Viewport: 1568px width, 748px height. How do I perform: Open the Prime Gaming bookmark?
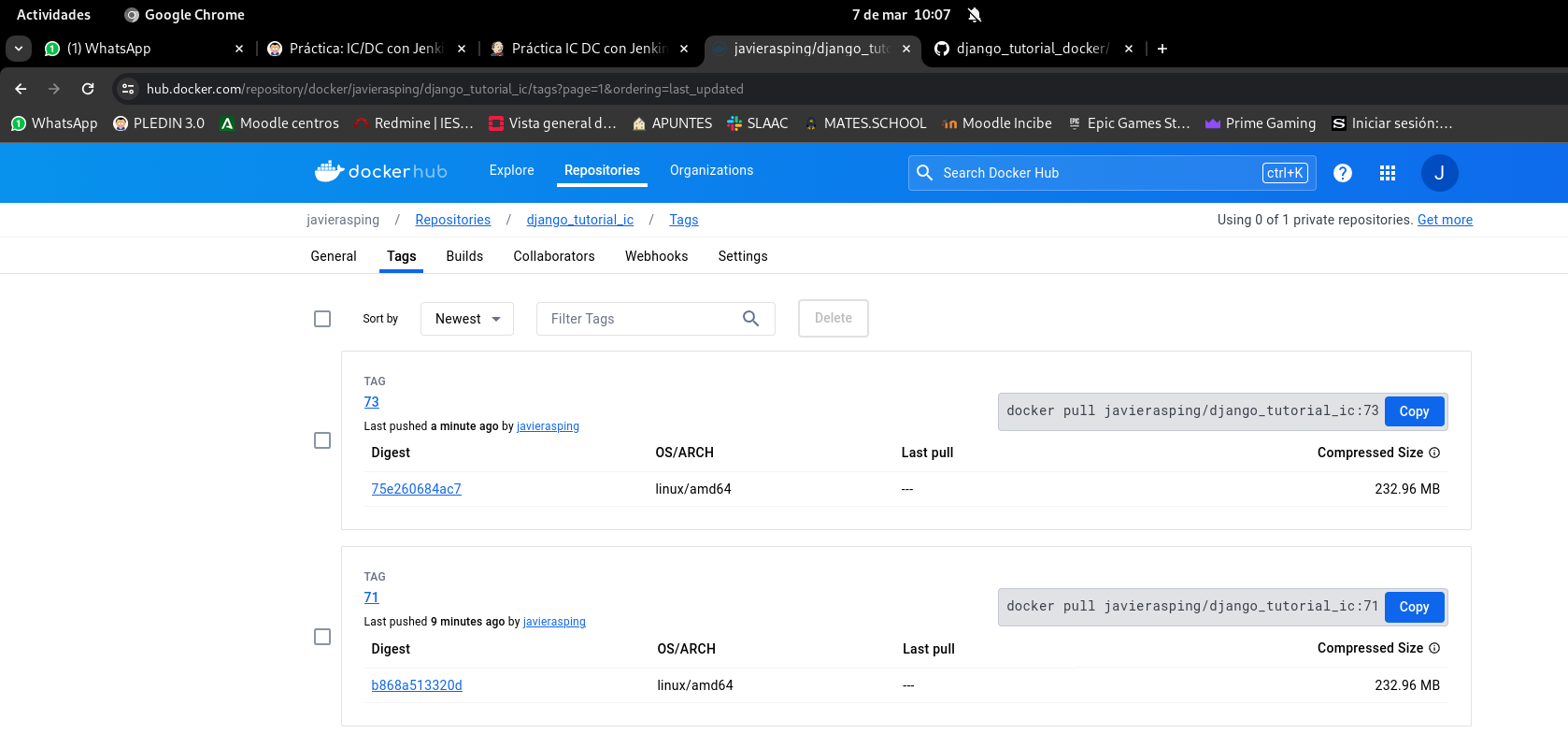[1261, 123]
